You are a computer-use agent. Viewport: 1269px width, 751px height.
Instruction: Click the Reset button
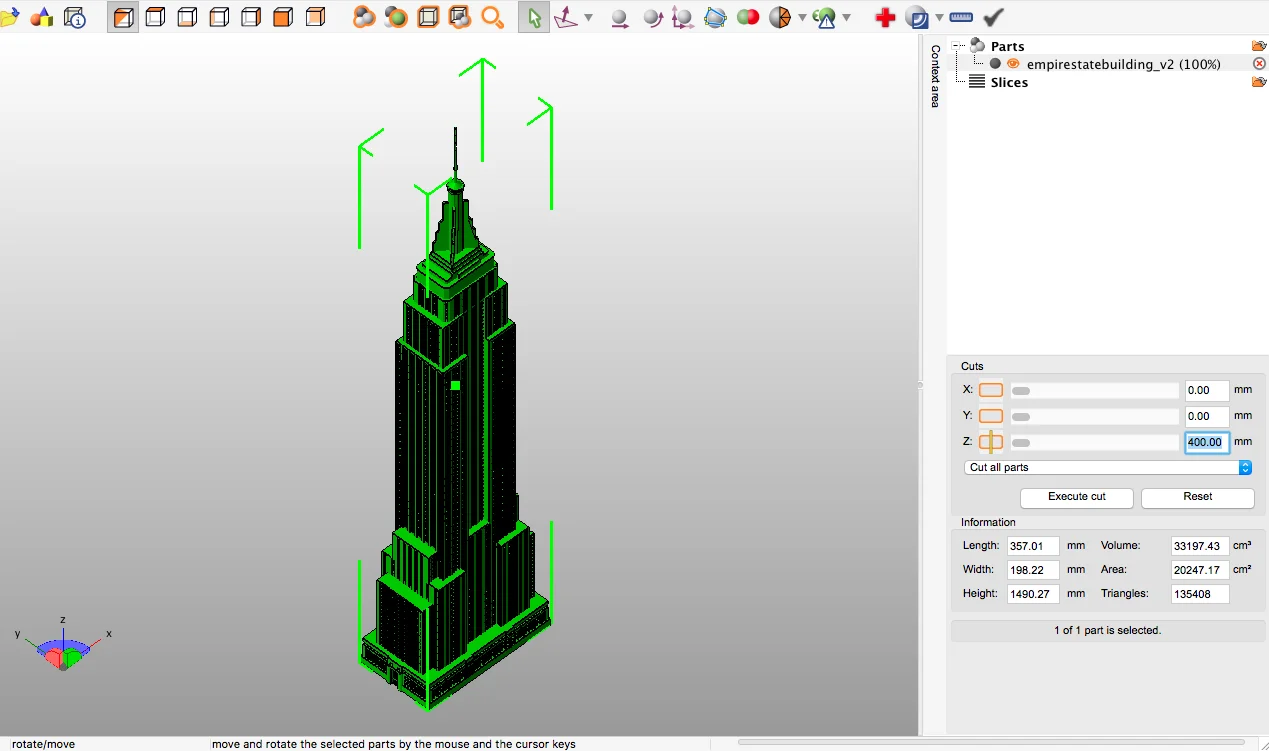click(x=1198, y=497)
